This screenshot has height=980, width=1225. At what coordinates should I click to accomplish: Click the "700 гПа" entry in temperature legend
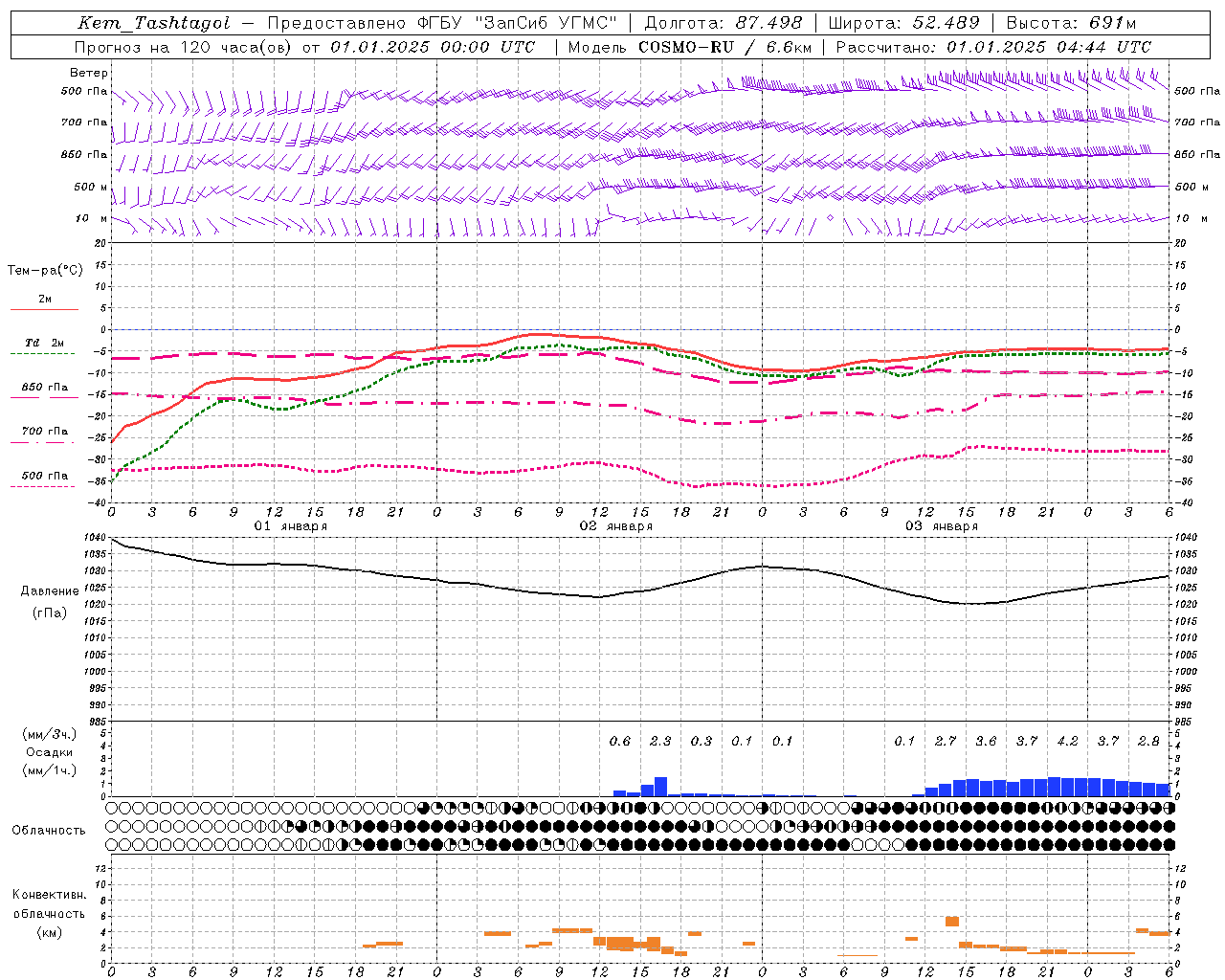click(44, 432)
